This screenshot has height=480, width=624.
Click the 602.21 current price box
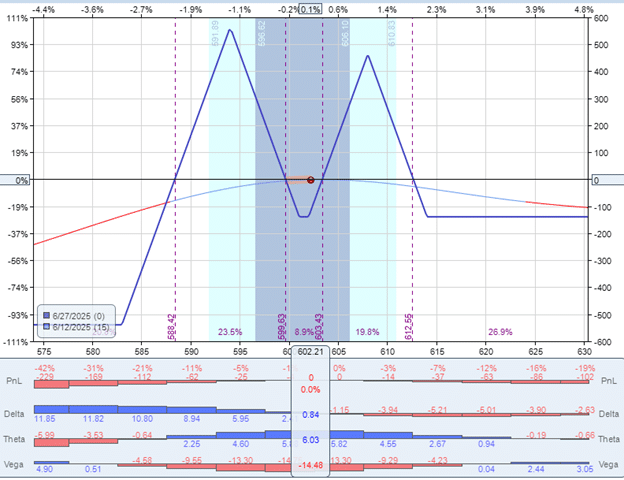309,352
